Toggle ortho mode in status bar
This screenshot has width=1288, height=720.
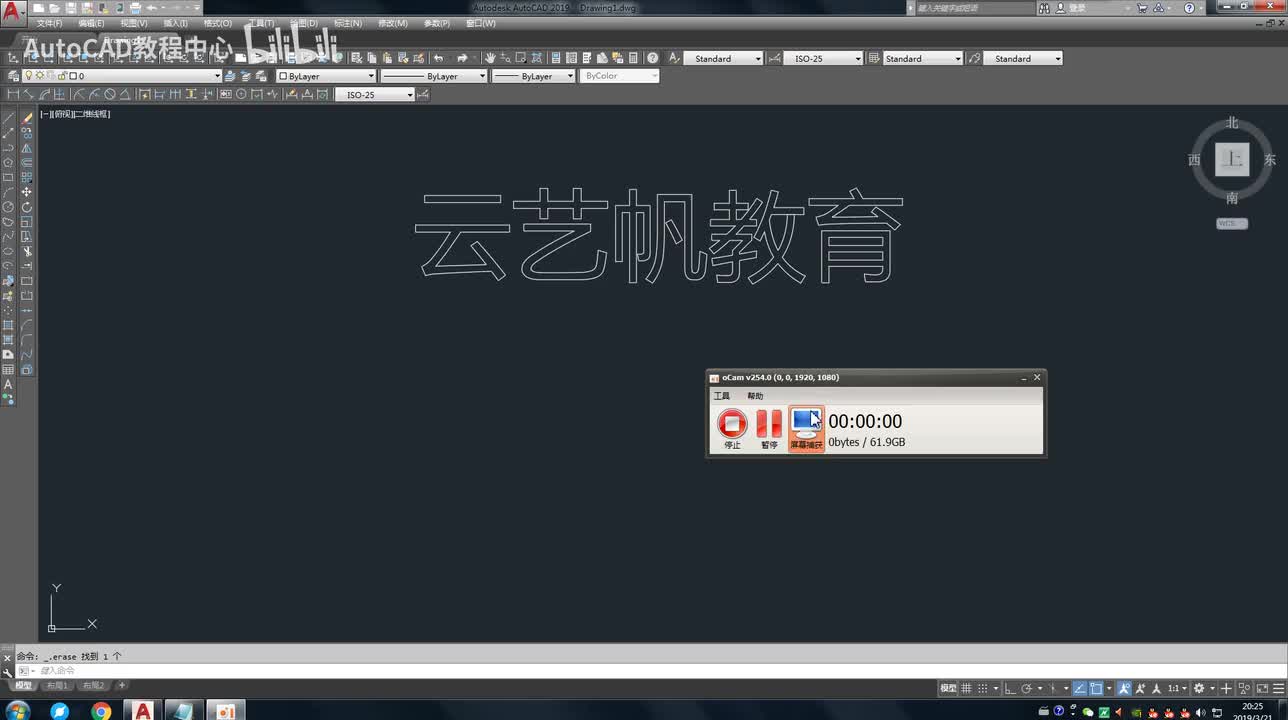tap(1010, 688)
